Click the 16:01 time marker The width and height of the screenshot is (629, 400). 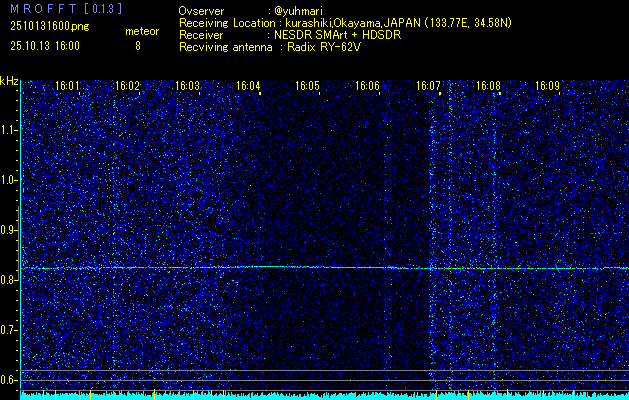(x=67, y=85)
